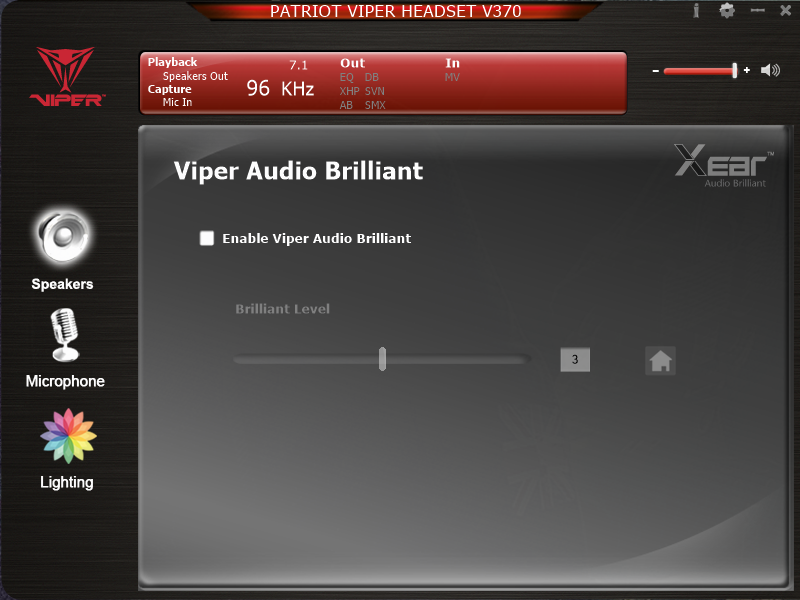
Task: Click the 96 KHz sample rate display
Action: [x=280, y=89]
